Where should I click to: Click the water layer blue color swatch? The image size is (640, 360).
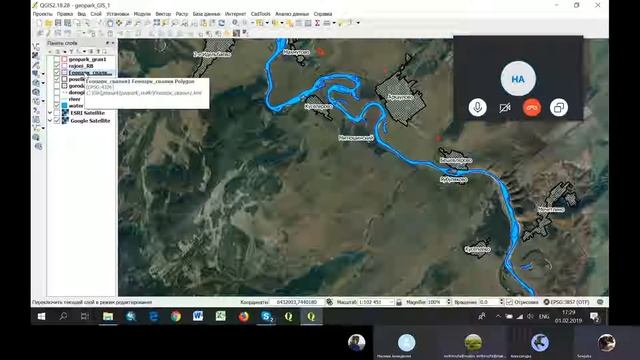point(64,106)
